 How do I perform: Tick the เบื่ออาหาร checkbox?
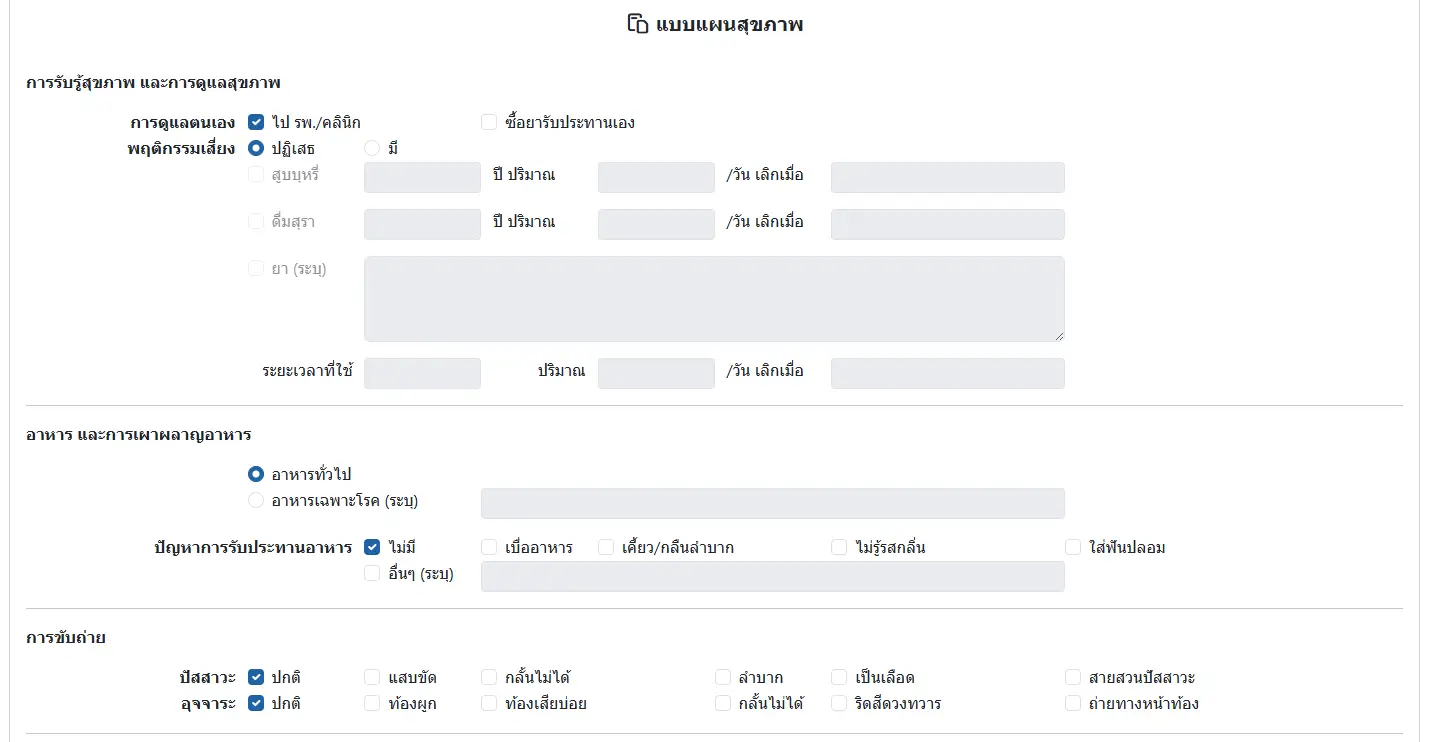click(x=489, y=547)
